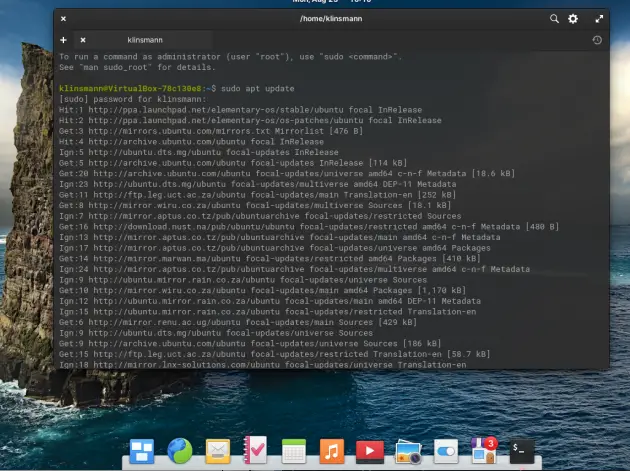Viewport: 630px width, 471px height.
Task: Click the 'sudo apt update' command text
Action: point(258,88)
